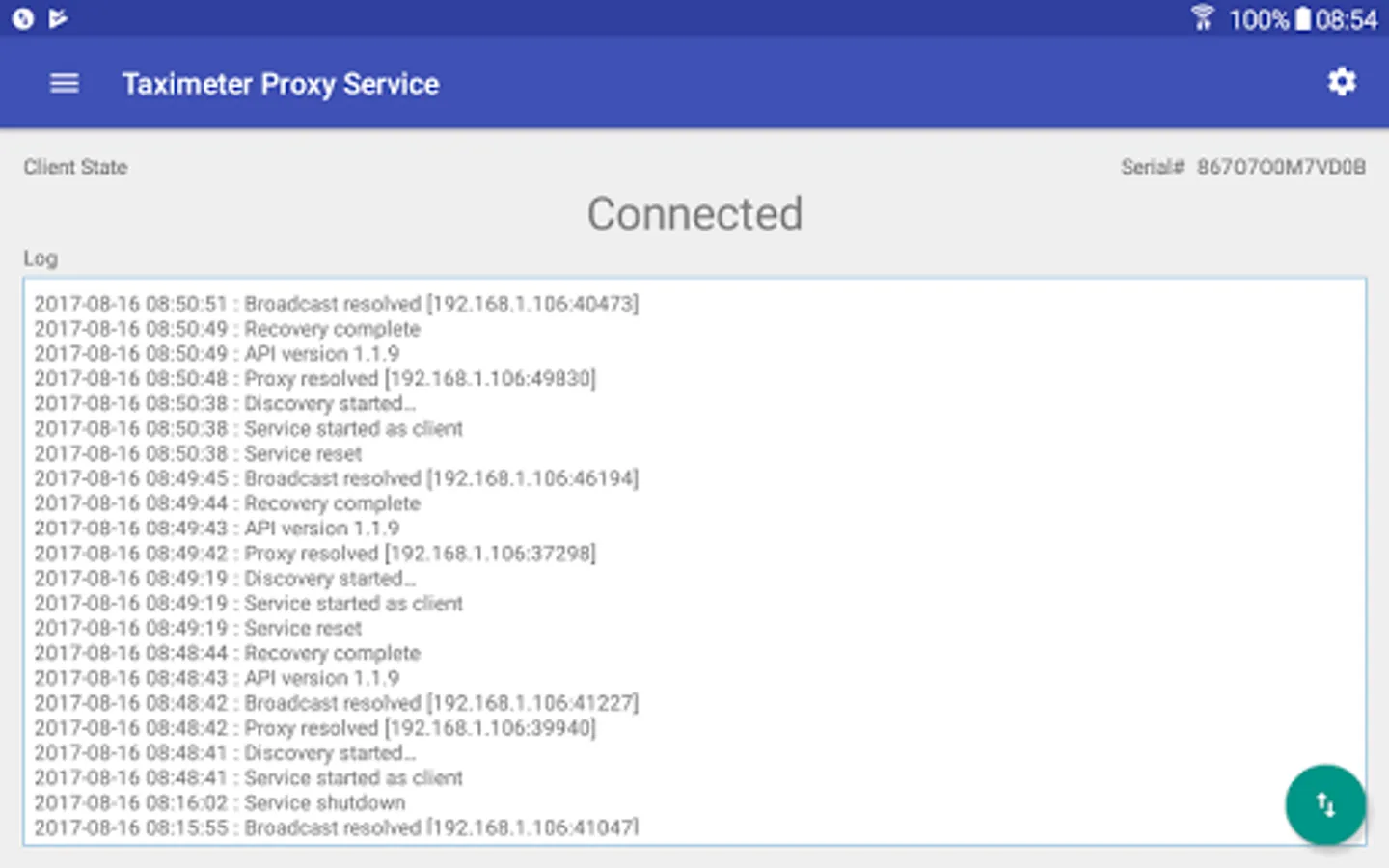Screen dimensions: 1389x868
Task: Click the Log section label
Action: click(41, 258)
